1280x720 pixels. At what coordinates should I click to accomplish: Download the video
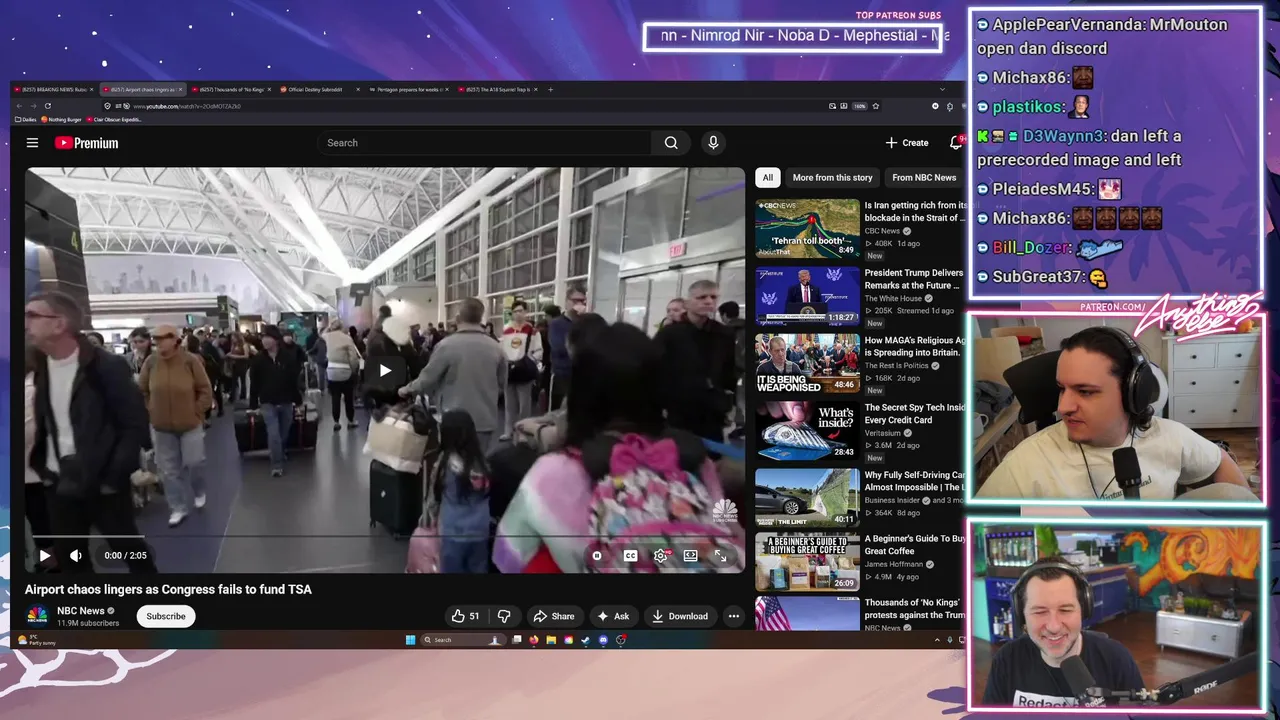pyautogui.click(x=680, y=616)
